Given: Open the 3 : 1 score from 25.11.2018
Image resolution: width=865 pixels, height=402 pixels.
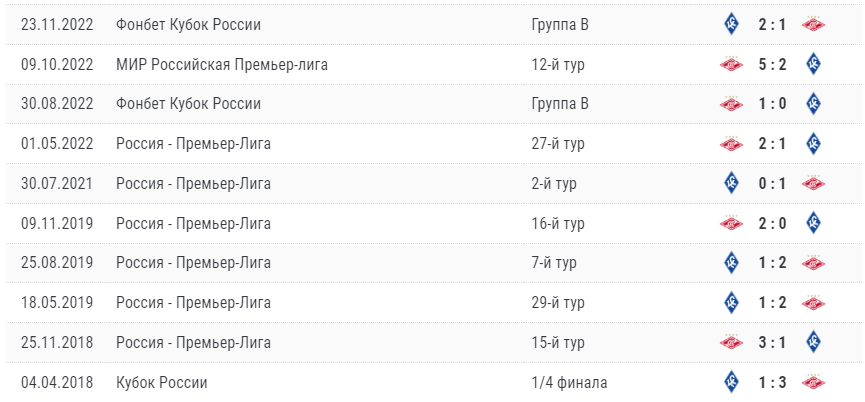Looking at the screenshot, I should pyautogui.click(x=772, y=343).
